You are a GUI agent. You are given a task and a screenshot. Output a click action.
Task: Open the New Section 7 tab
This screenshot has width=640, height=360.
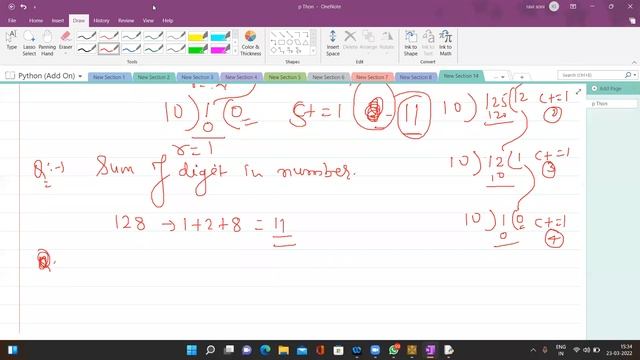coord(372,77)
